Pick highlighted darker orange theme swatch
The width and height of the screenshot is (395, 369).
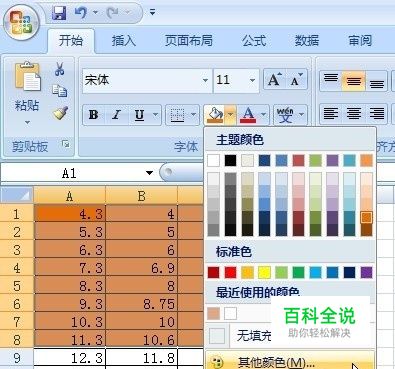(x=366, y=217)
